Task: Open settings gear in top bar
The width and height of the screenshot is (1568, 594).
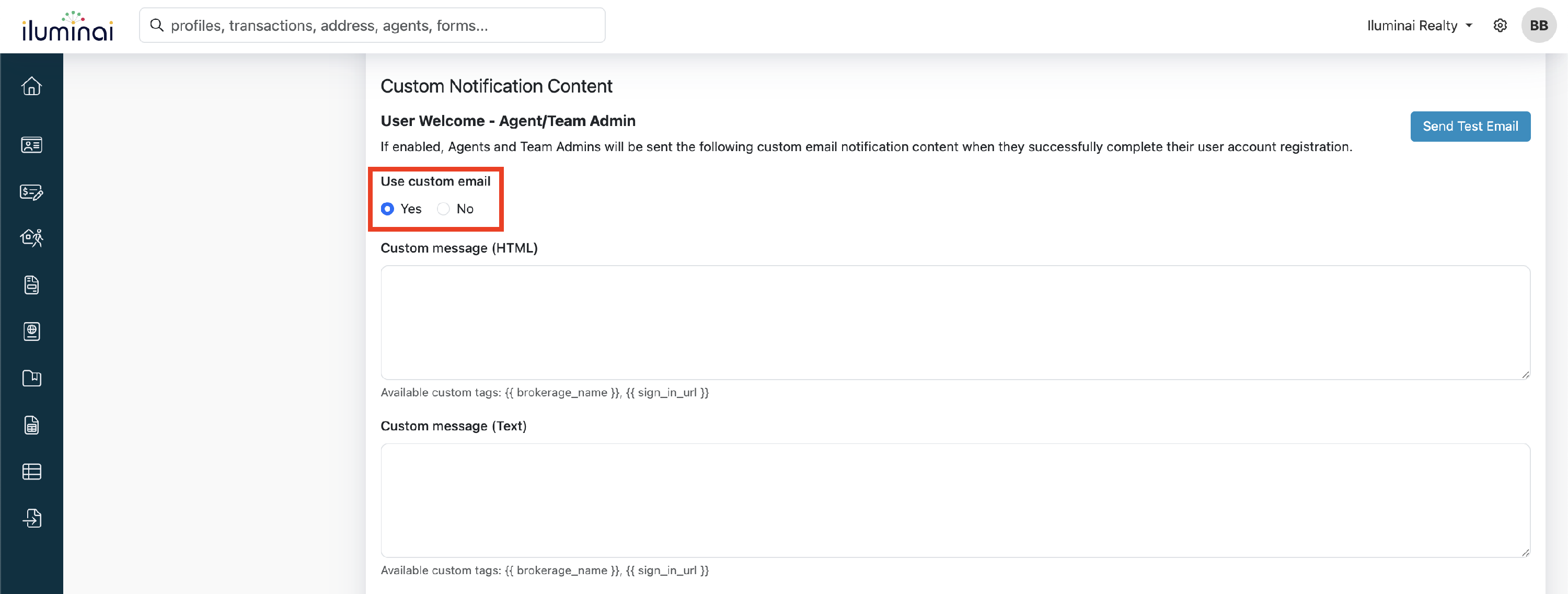Action: (1500, 26)
